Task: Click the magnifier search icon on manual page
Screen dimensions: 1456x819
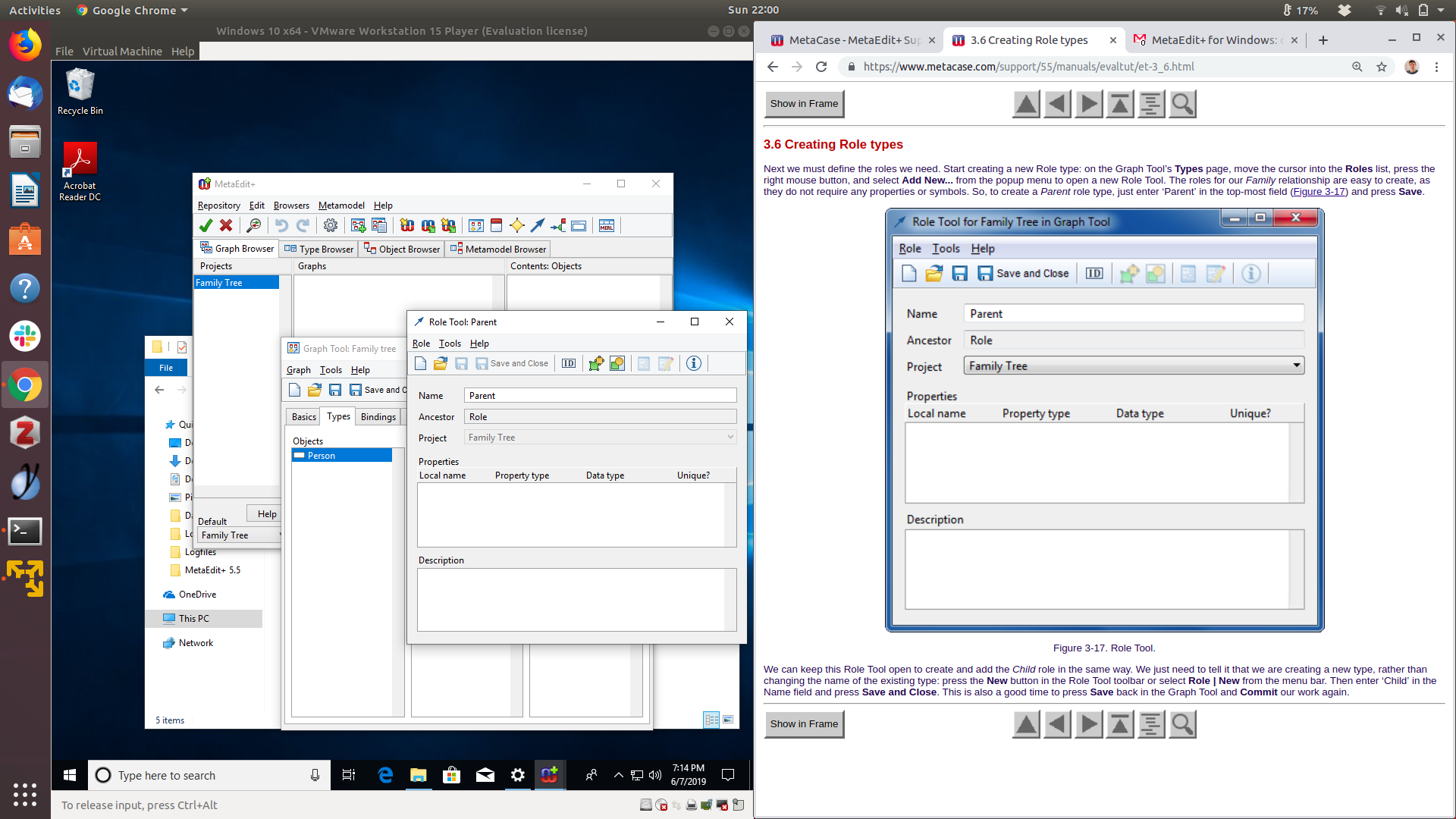Action: point(1182,104)
